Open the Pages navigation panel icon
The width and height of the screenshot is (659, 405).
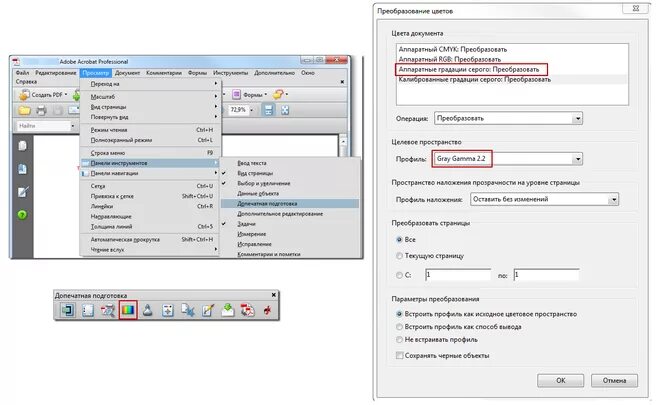(22, 146)
